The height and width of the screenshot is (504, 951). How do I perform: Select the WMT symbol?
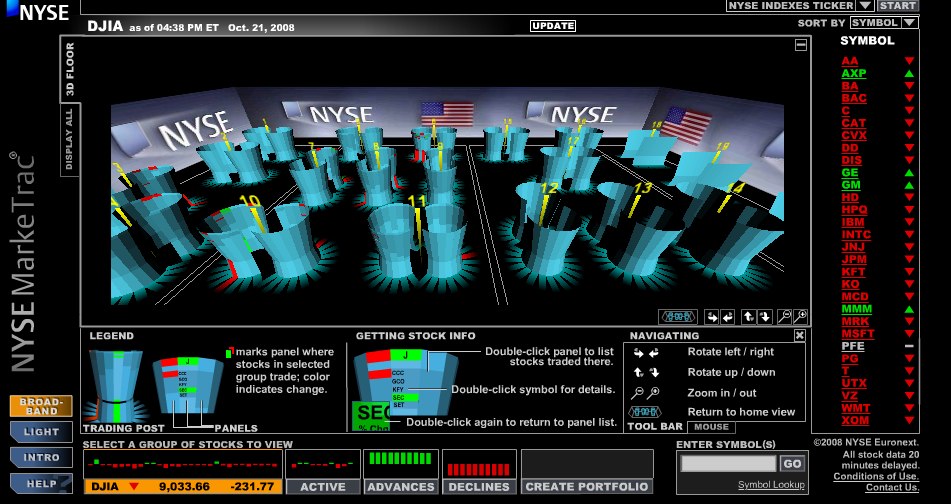coord(855,408)
